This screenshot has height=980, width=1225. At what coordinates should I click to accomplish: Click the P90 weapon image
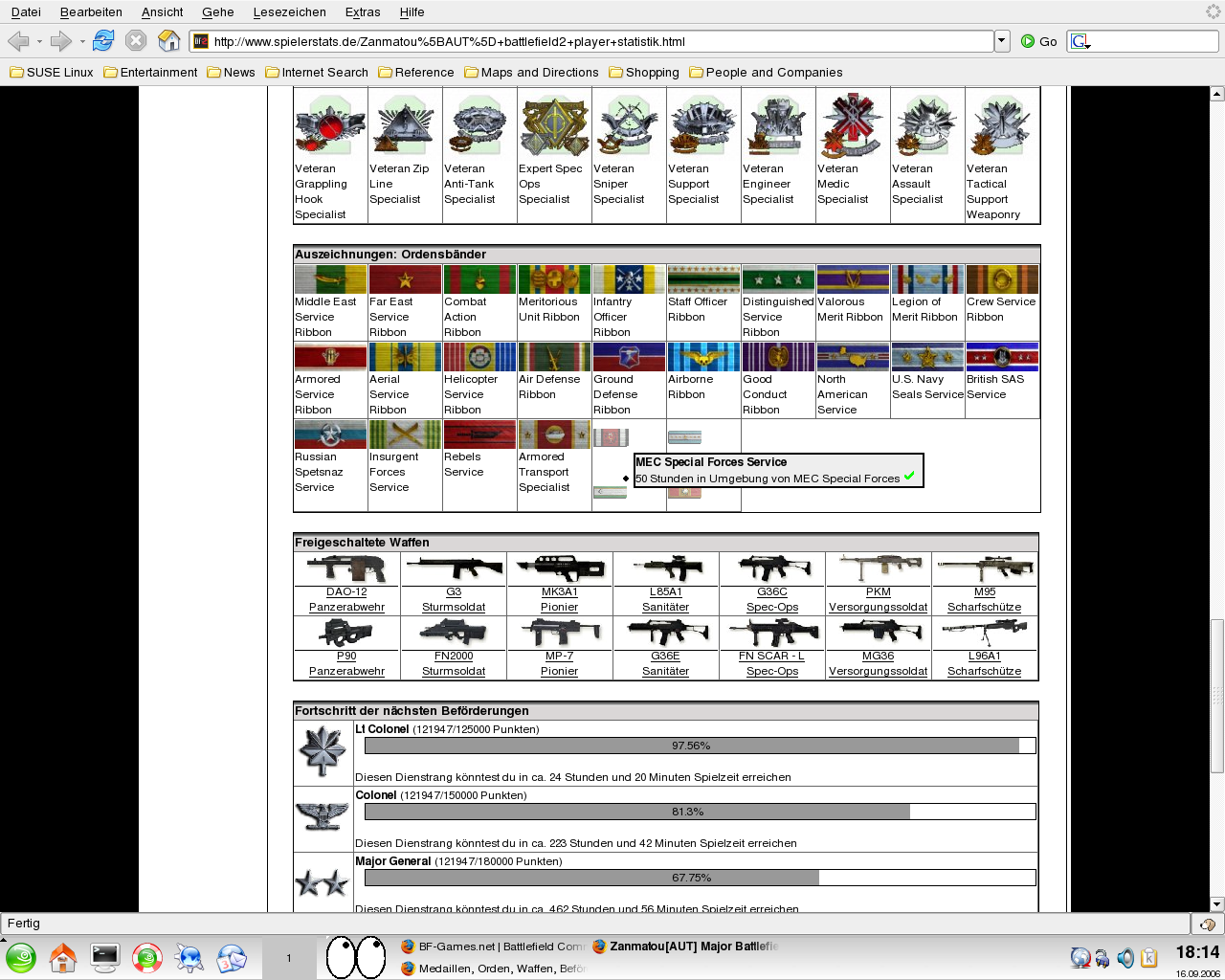[346, 633]
